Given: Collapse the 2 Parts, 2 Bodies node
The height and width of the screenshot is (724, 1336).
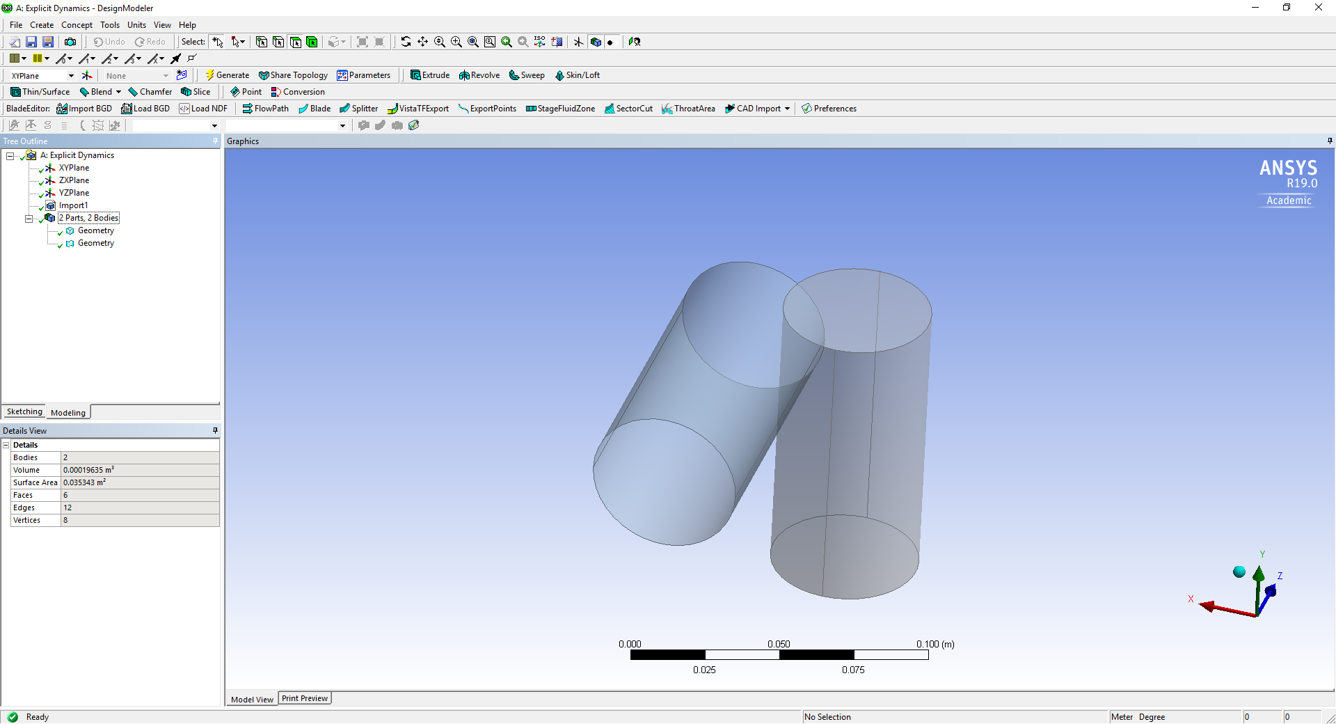Looking at the screenshot, I should click(29, 218).
